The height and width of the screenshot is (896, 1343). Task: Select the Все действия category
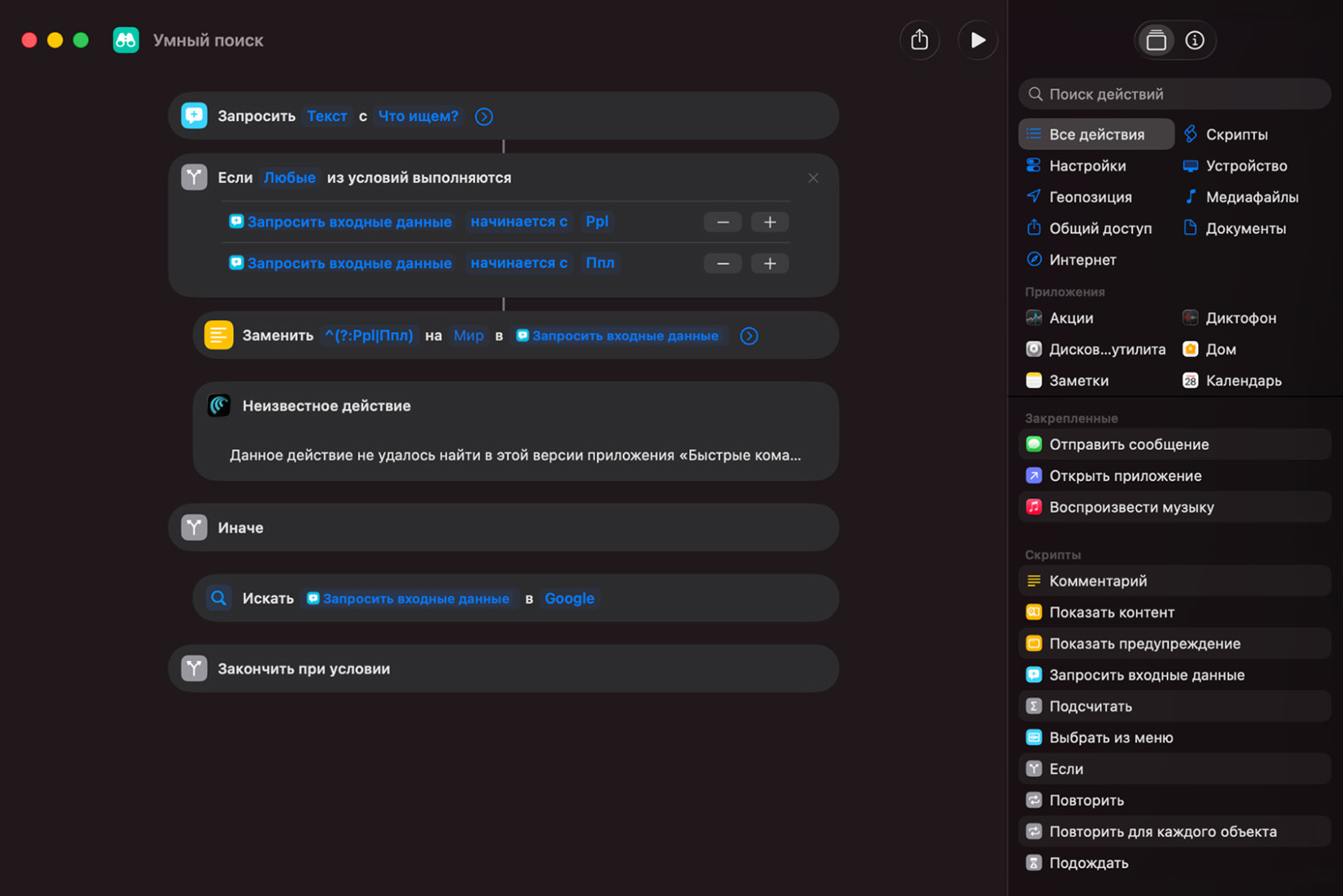(x=1096, y=134)
